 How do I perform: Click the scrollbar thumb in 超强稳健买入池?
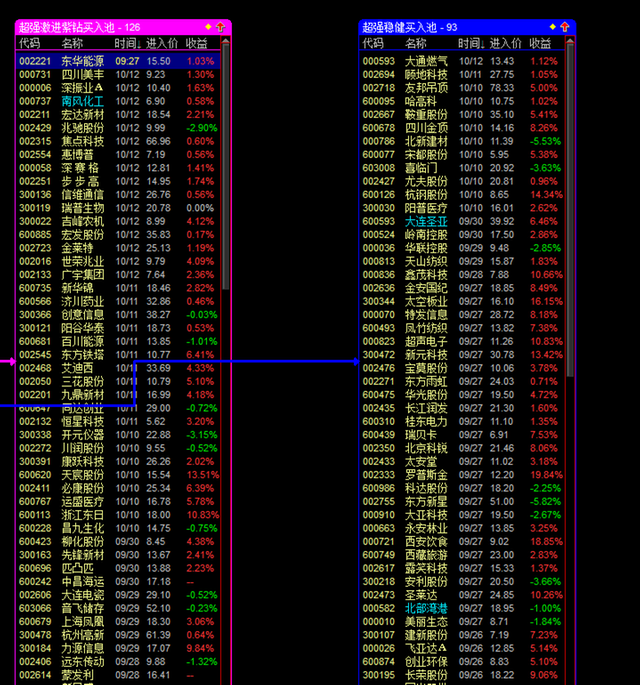[x=571, y=210]
